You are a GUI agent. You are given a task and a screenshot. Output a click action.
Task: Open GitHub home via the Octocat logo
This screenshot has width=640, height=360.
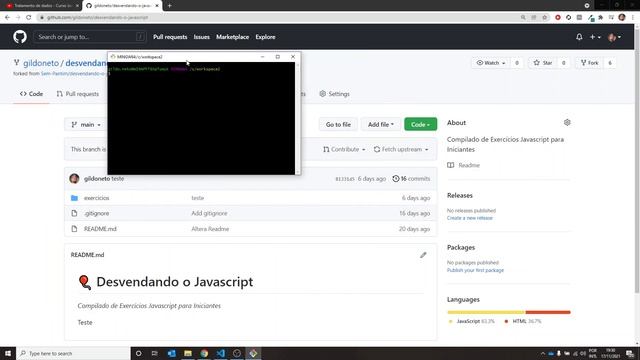pyautogui.click(x=20, y=37)
